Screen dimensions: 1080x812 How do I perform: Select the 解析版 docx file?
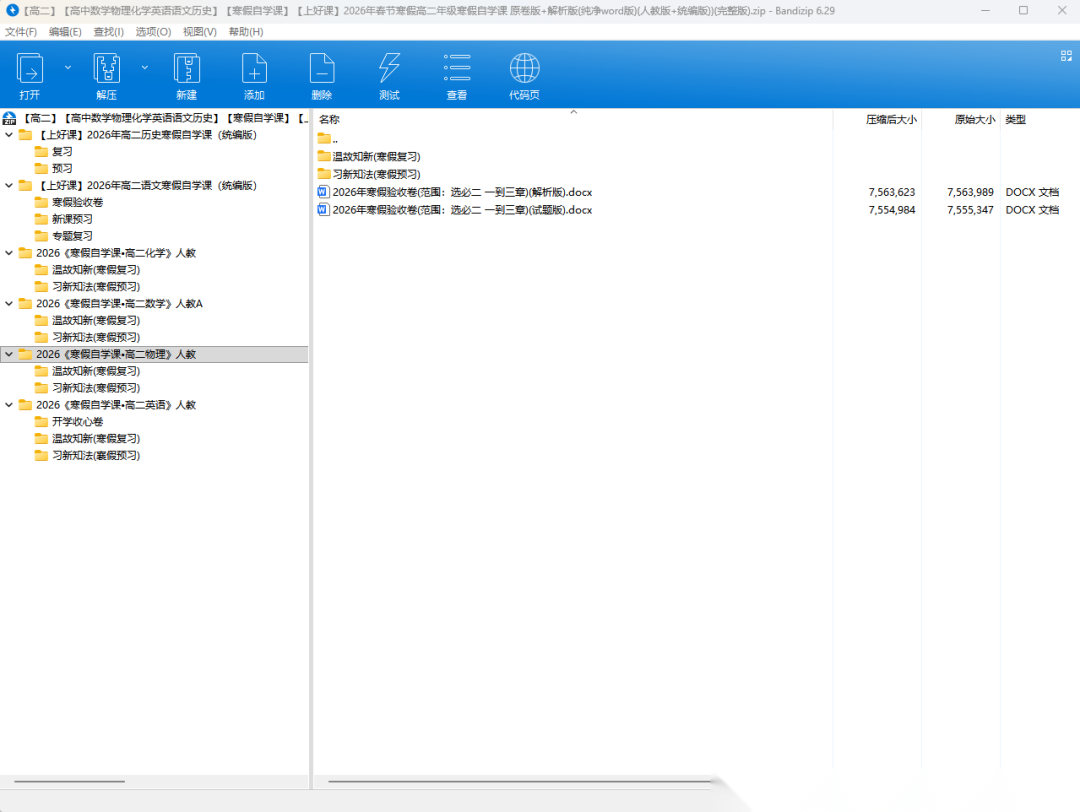tap(462, 192)
